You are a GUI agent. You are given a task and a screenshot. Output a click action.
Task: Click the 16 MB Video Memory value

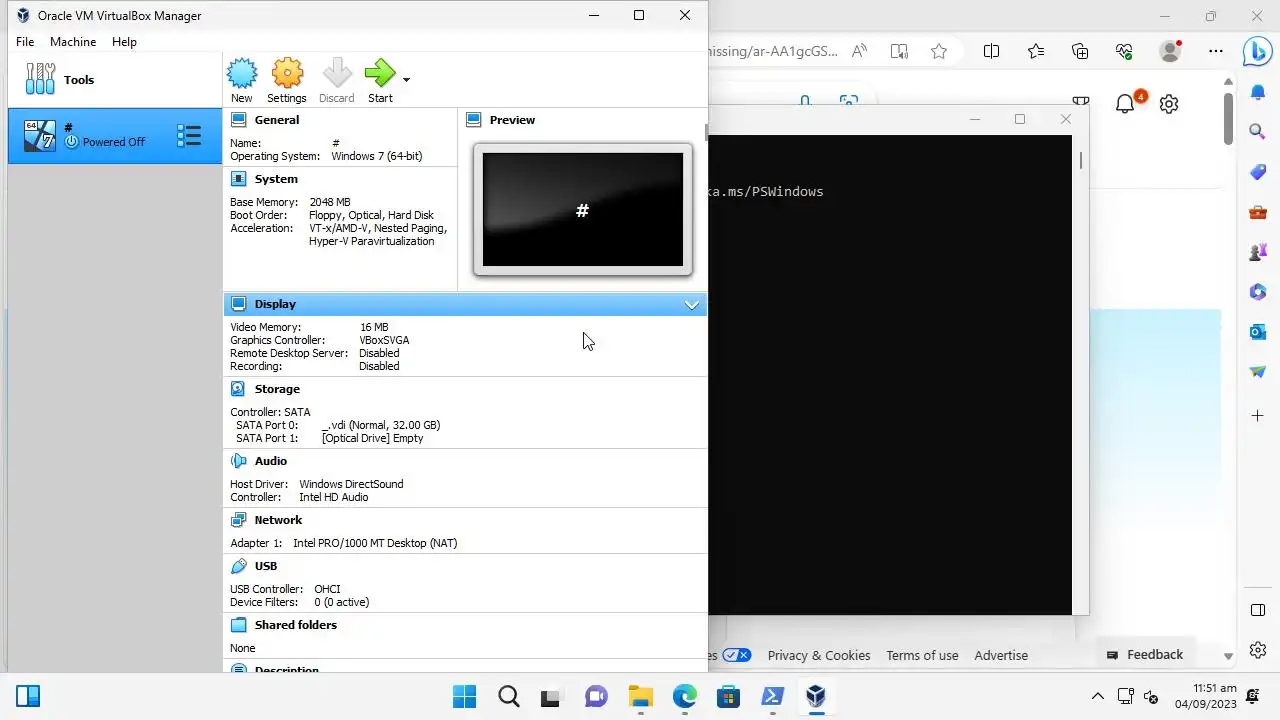pyautogui.click(x=374, y=327)
